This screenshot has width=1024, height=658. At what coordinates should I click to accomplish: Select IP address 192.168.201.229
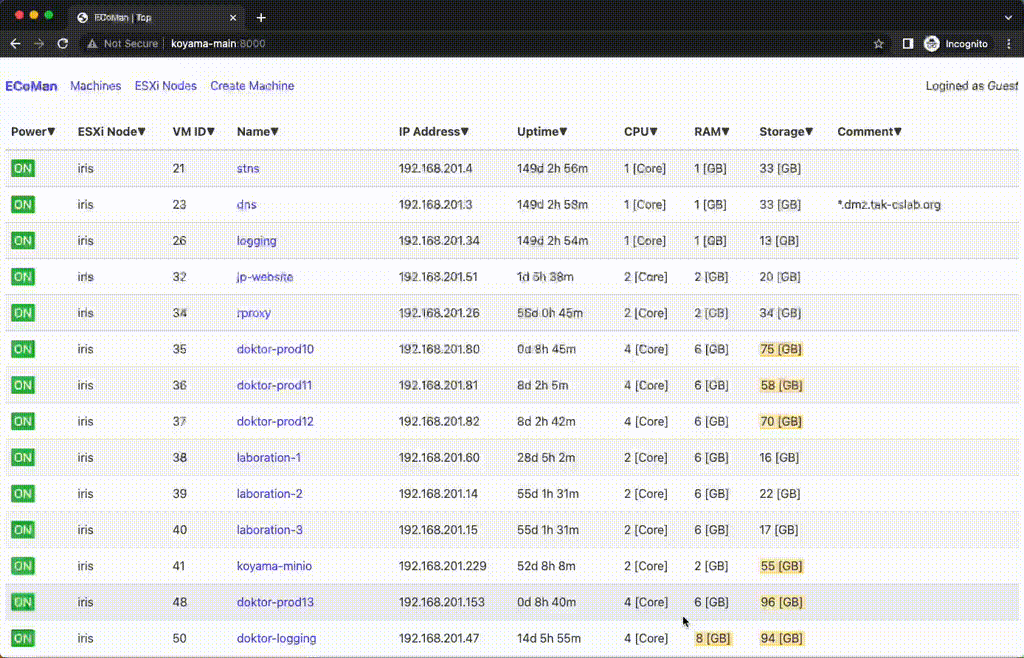click(x=443, y=566)
